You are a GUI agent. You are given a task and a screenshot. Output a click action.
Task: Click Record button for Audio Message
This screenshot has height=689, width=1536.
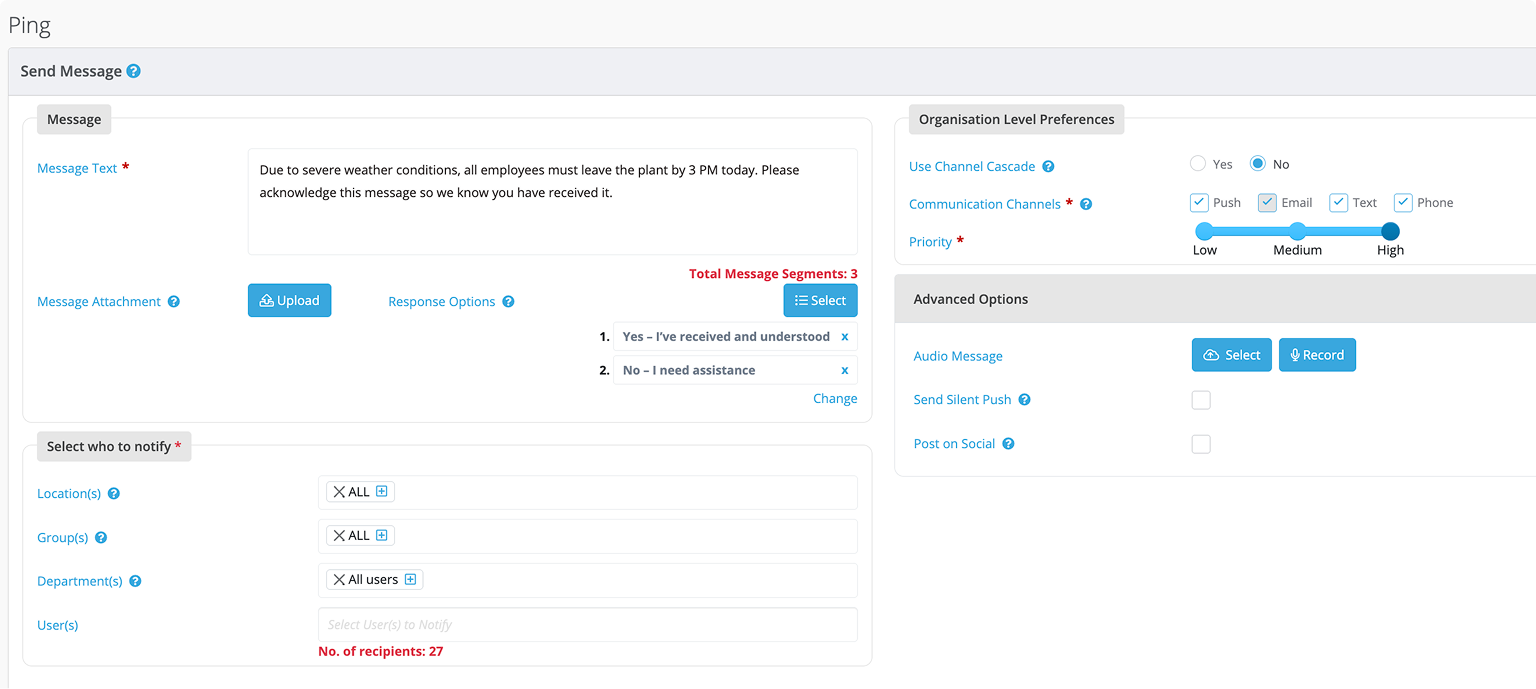coord(1317,355)
